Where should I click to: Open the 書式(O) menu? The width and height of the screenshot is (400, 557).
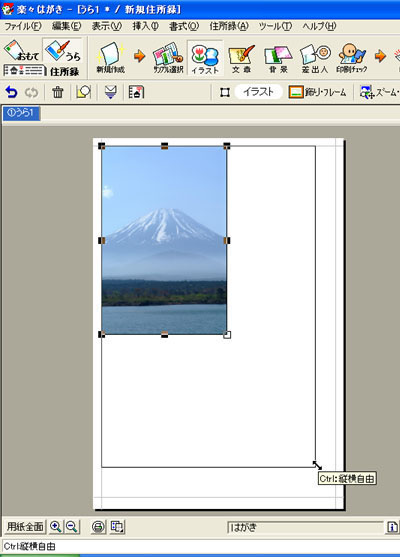[x=184, y=26]
